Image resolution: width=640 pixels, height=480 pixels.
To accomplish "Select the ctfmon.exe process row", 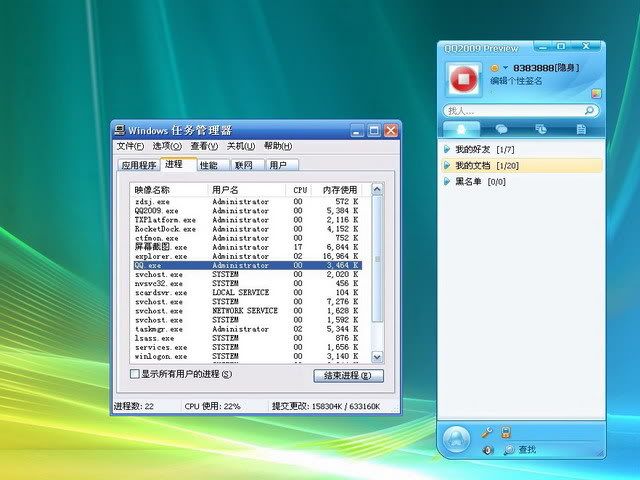I will [247, 238].
